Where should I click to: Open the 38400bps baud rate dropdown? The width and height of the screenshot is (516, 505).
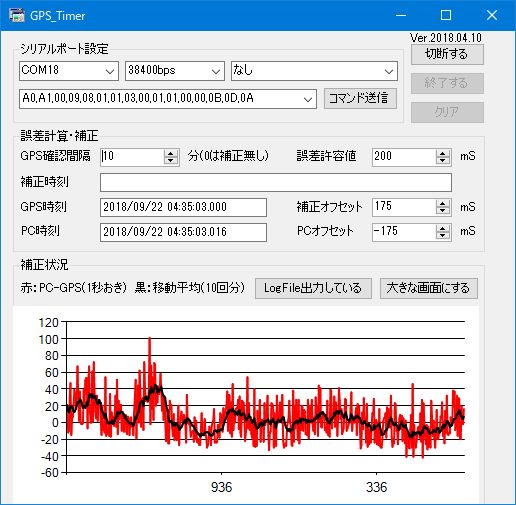(x=216, y=71)
